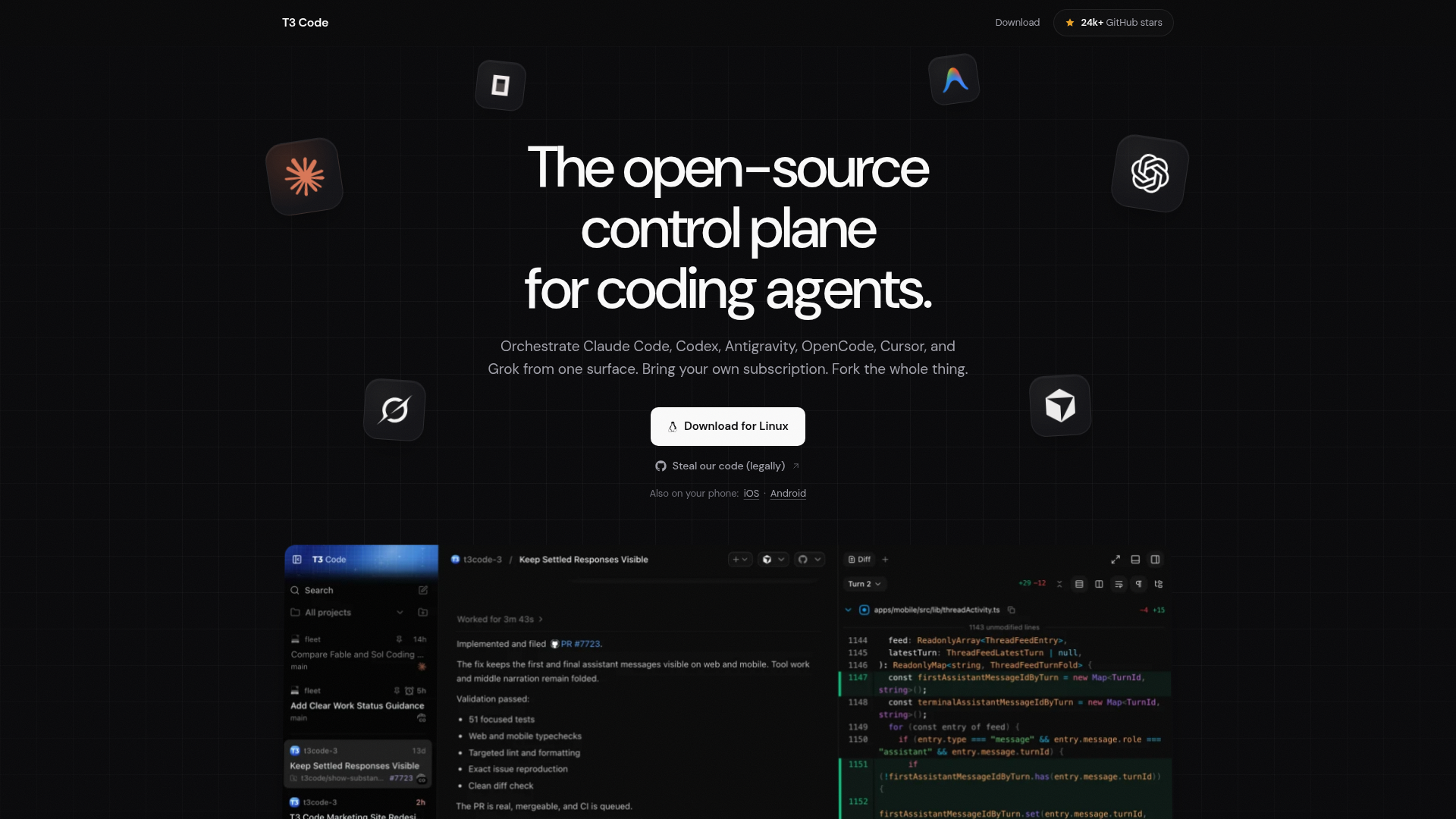Collapse the threadActivity.ts file chevron

tap(848, 610)
